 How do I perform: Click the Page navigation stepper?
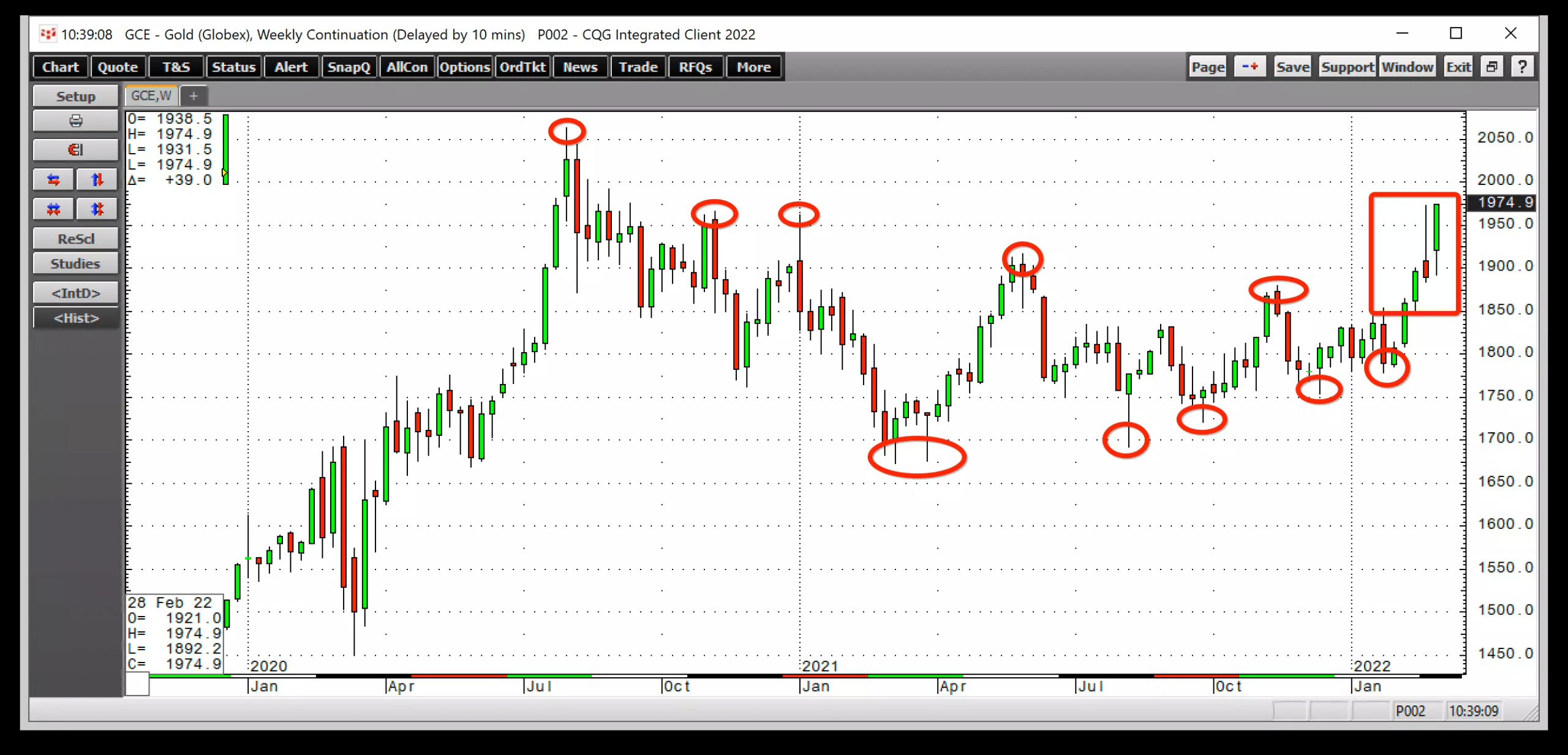click(x=1250, y=67)
